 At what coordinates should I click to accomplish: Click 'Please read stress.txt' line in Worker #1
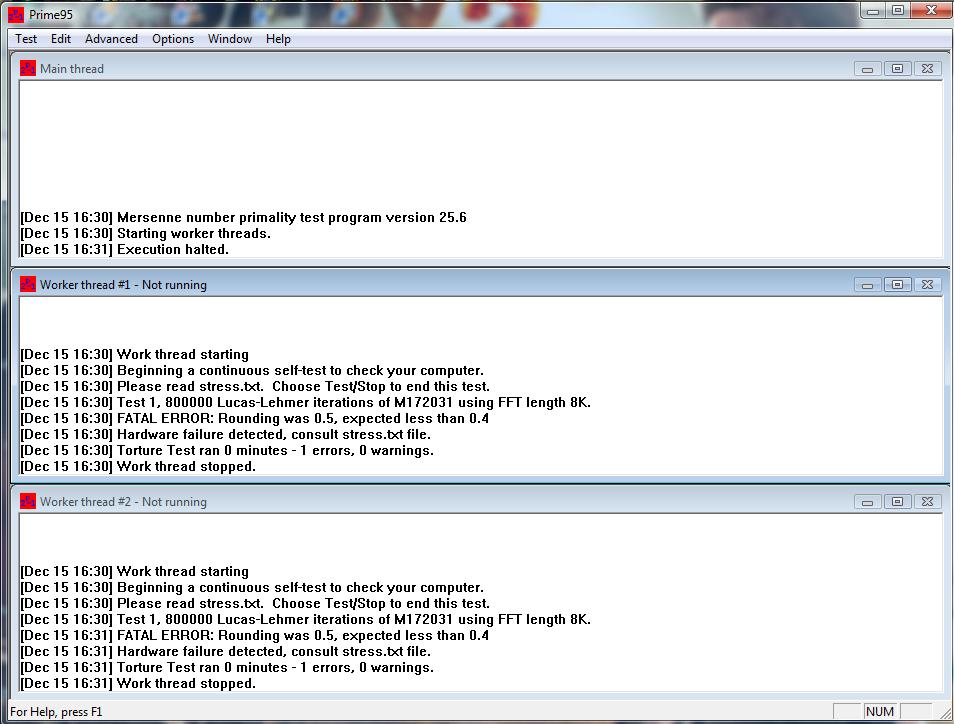(255, 386)
